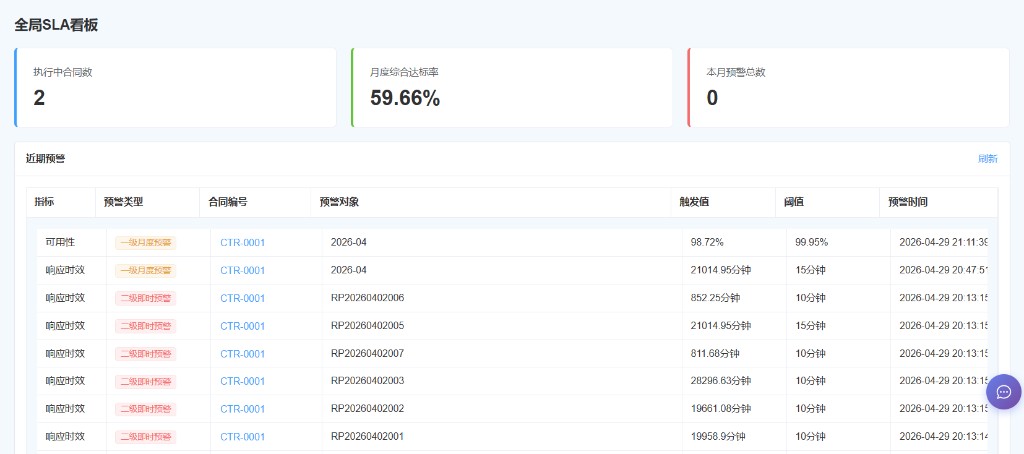The width and height of the screenshot is (1024, 454).
Task: Select the 本月预警总数 summary card
Action: coord(848,88)
